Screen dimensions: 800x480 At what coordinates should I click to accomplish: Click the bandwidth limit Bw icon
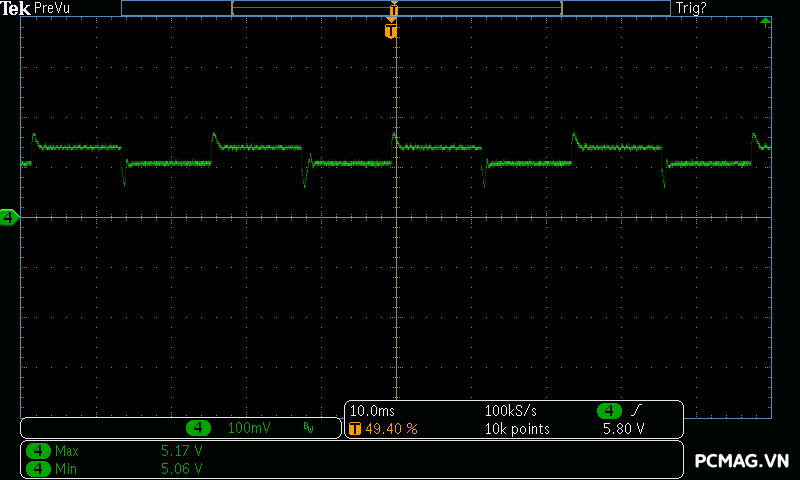tap(308, 428)
